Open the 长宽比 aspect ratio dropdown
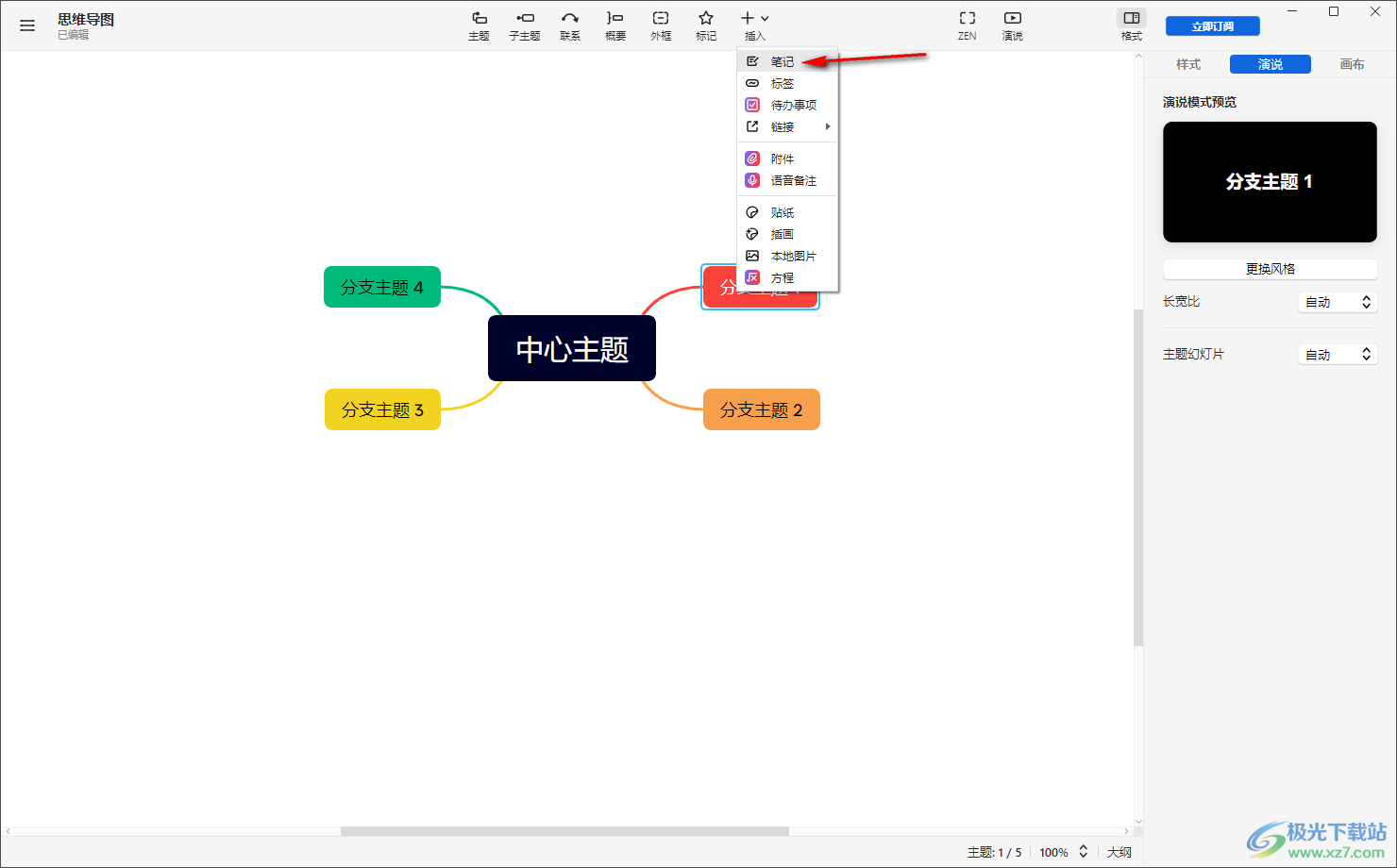The height and width of the screenshot is (868, 1397). (x=1338, y=302)
